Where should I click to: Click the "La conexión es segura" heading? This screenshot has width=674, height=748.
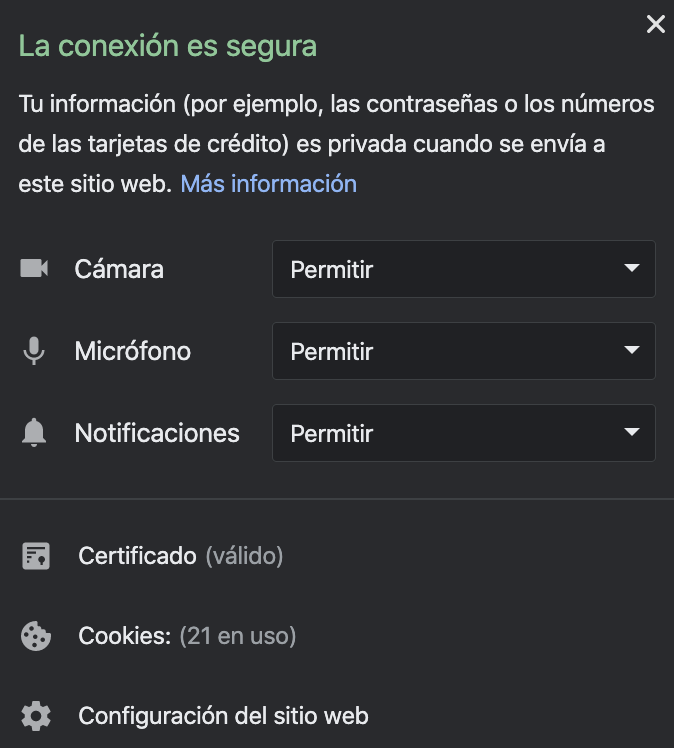point(168,47)
